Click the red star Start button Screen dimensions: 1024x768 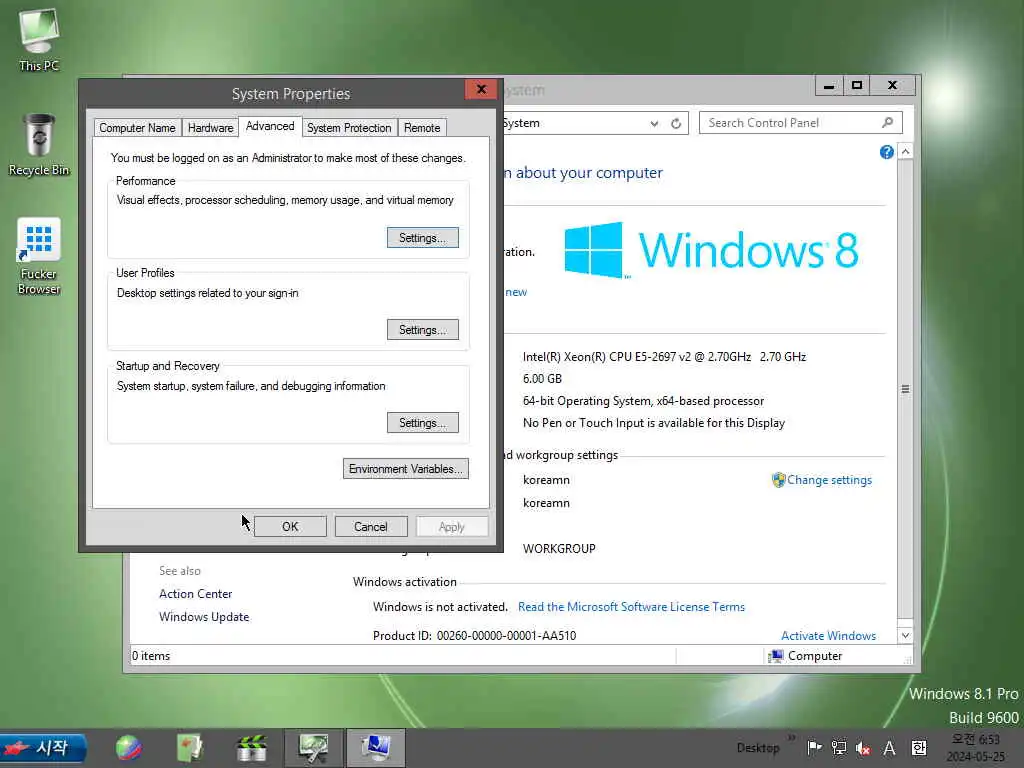[x=43, y=748]
